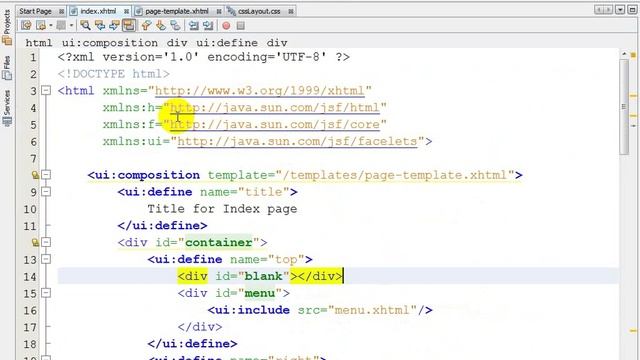Open the Files side panel
This screenshot has height=360, width=640.
pos(7,68)
